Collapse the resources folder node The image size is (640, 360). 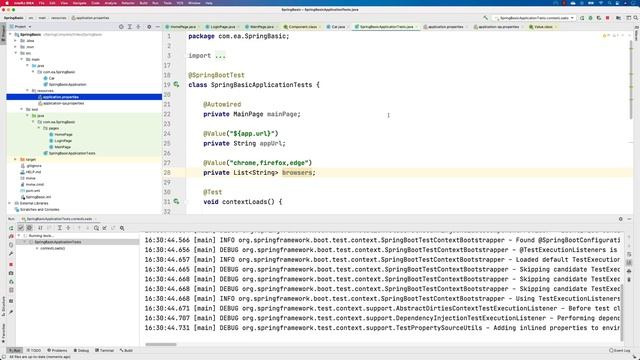click(27, 91)
